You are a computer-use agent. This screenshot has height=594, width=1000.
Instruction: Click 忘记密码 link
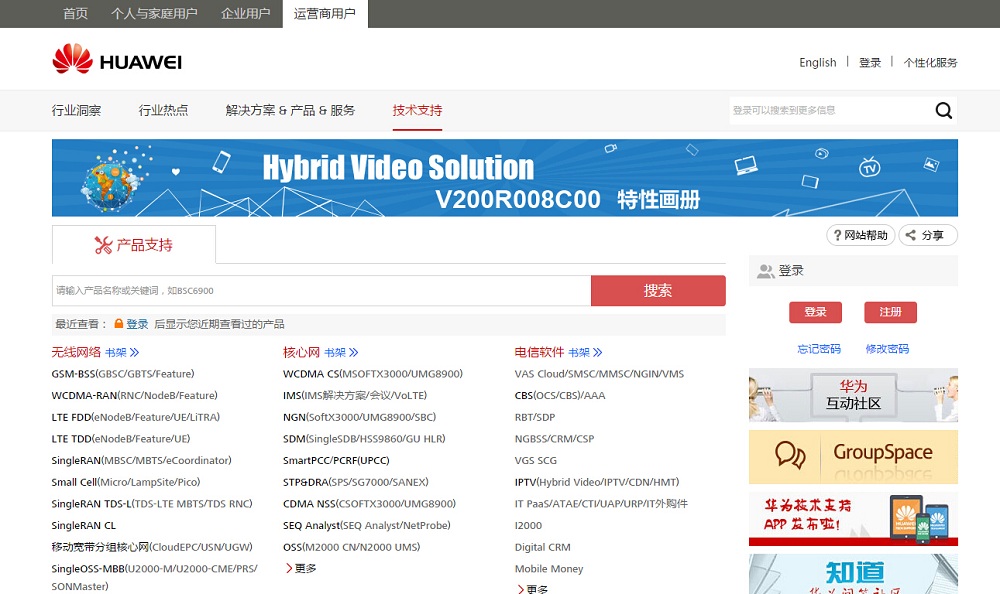point(819,349)
